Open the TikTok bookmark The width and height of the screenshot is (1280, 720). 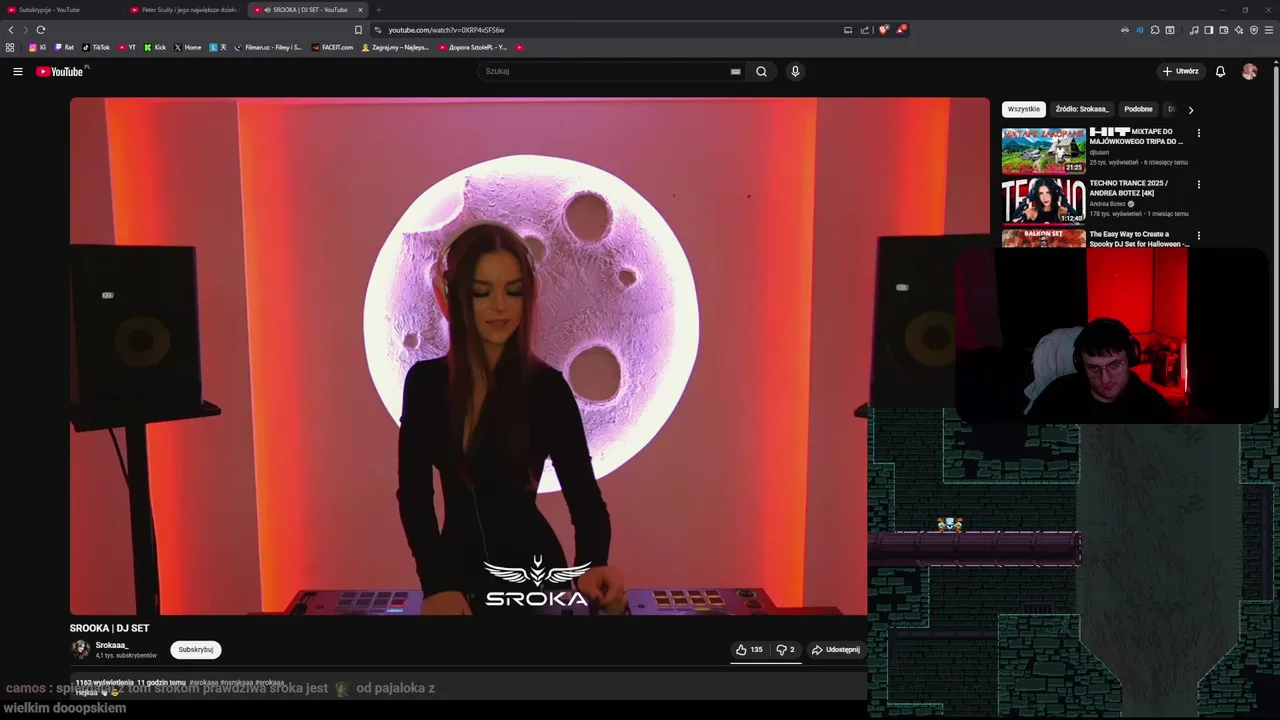(x=96, y=47)
